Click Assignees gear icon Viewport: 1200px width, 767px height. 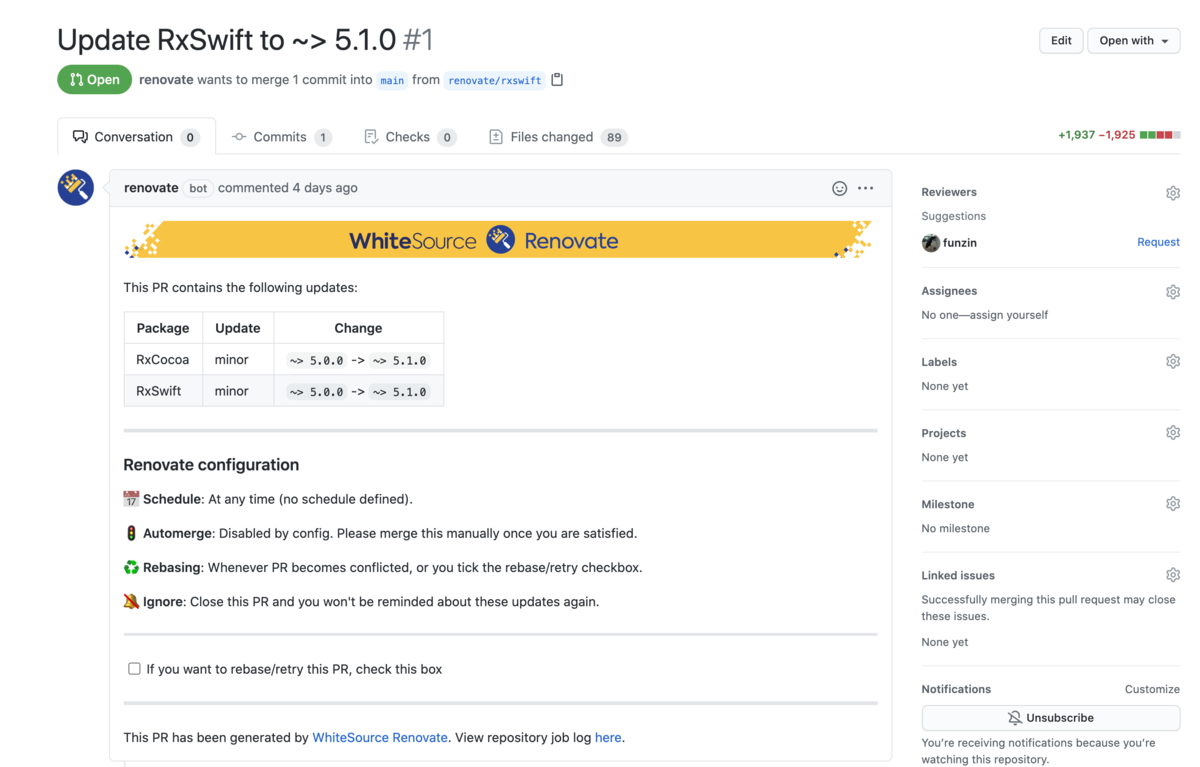[1173, 292]
